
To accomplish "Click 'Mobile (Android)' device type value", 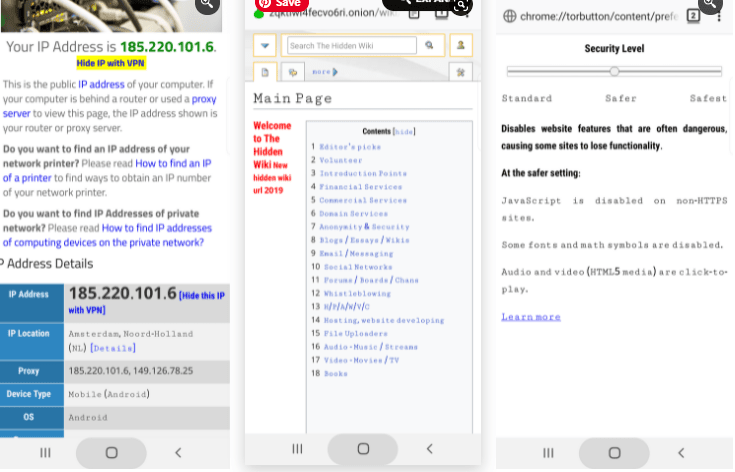I will pyautogui.click(x=109, y=394).
